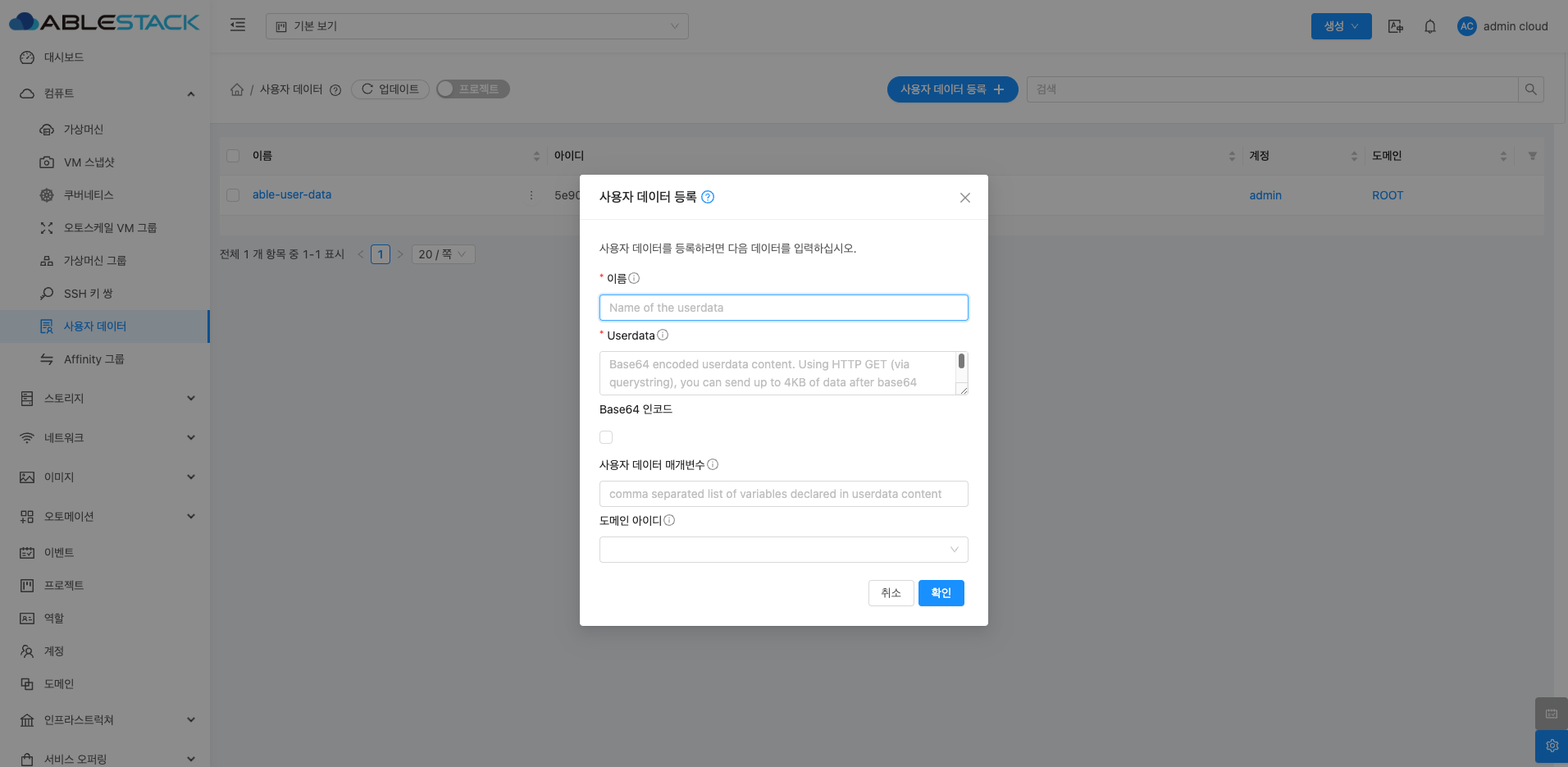Expand the 인프라스트럭쳐 menu section
The image size is (1568, 767).
(105, 720)
